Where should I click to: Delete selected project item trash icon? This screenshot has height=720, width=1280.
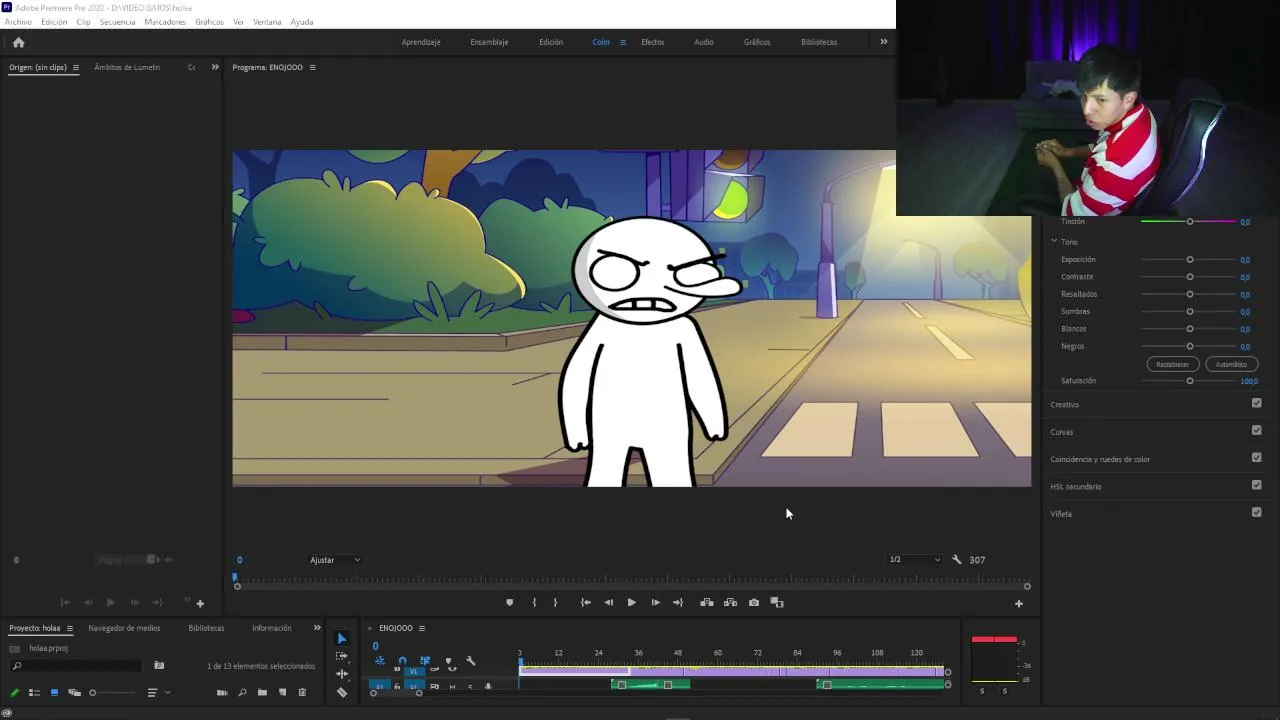[x=302, y=692]
